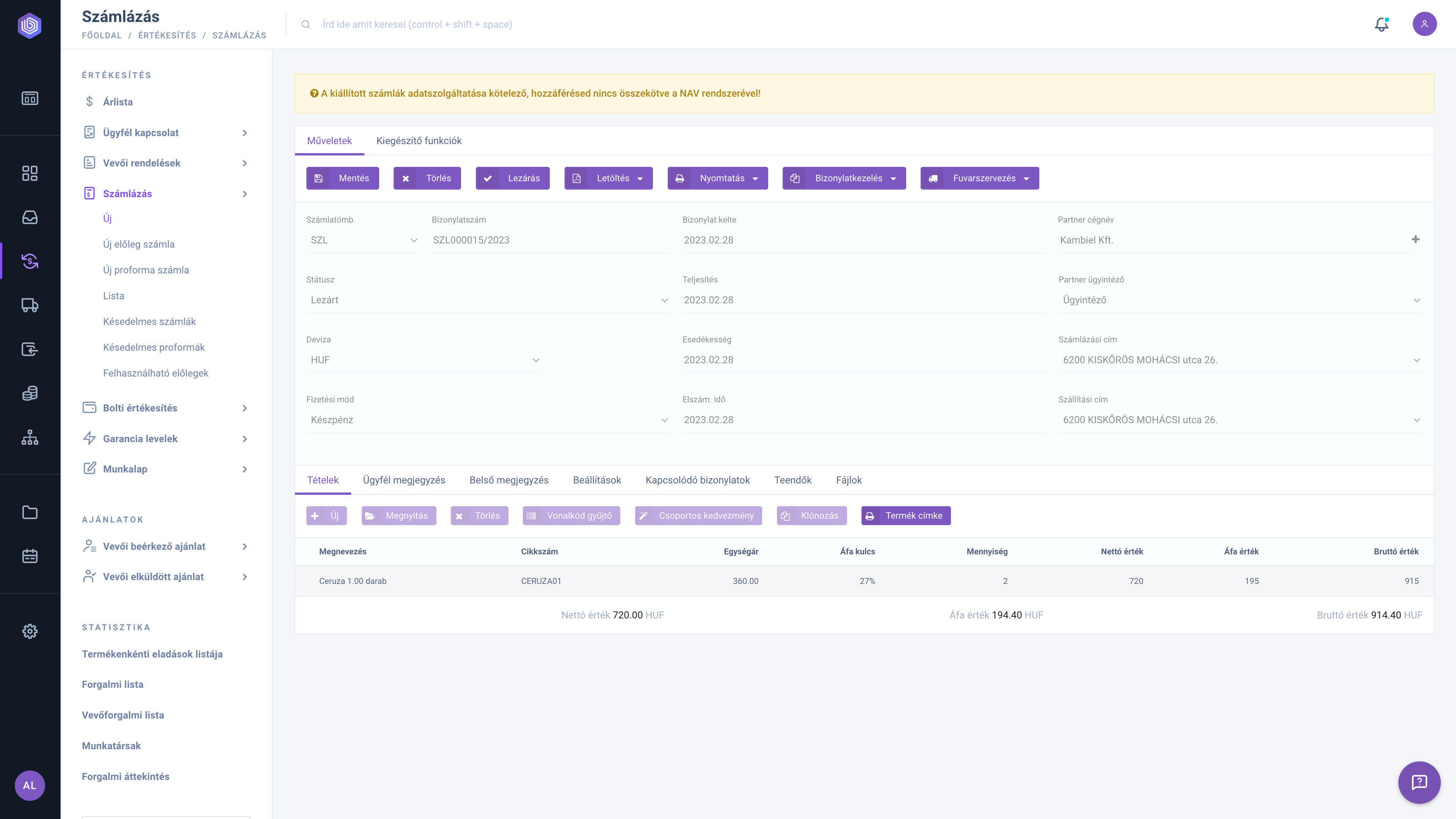Open the Fizetési mód Készpénz dropdown
1456x819 pixels.
click(x=488, y=420)
